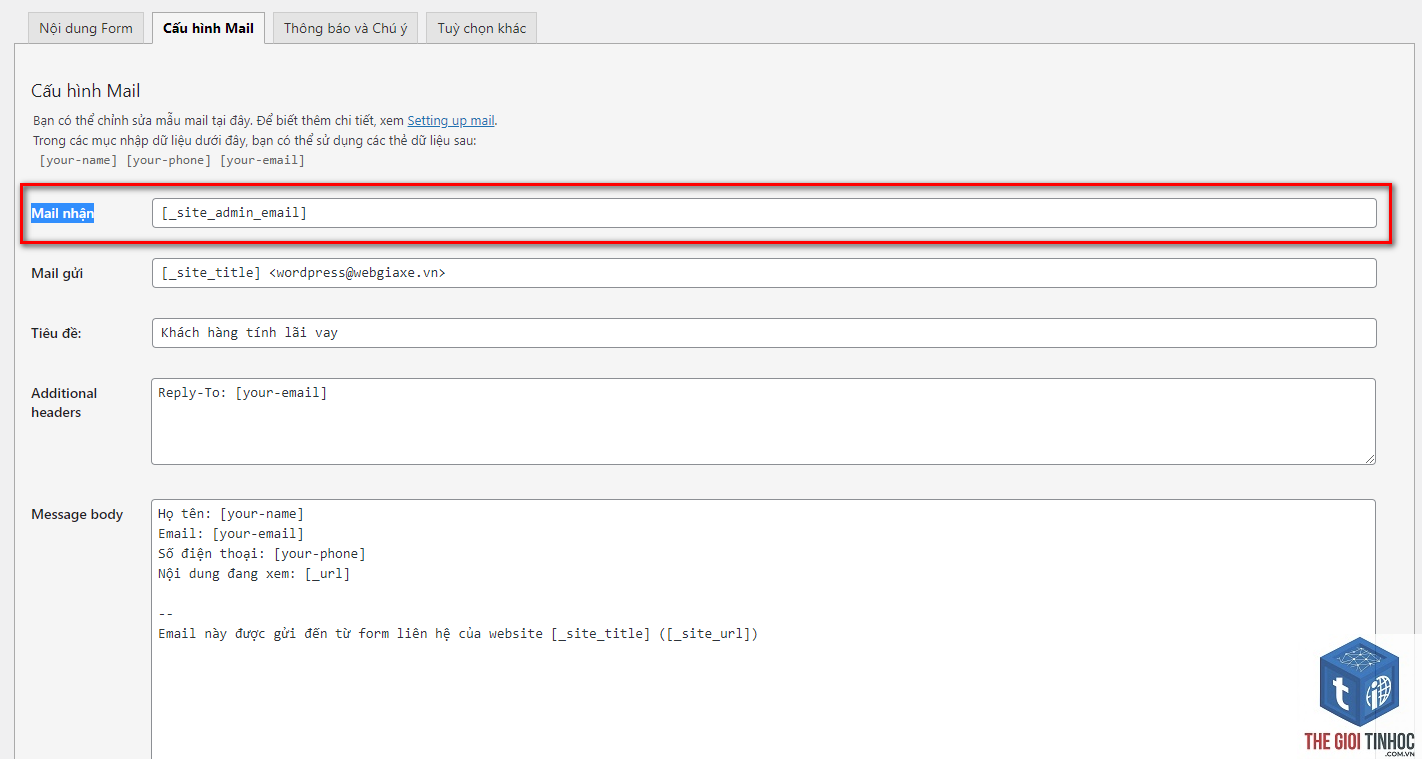
Task: Select the Cấu hình Mail tab
Action: click(208, 28)
